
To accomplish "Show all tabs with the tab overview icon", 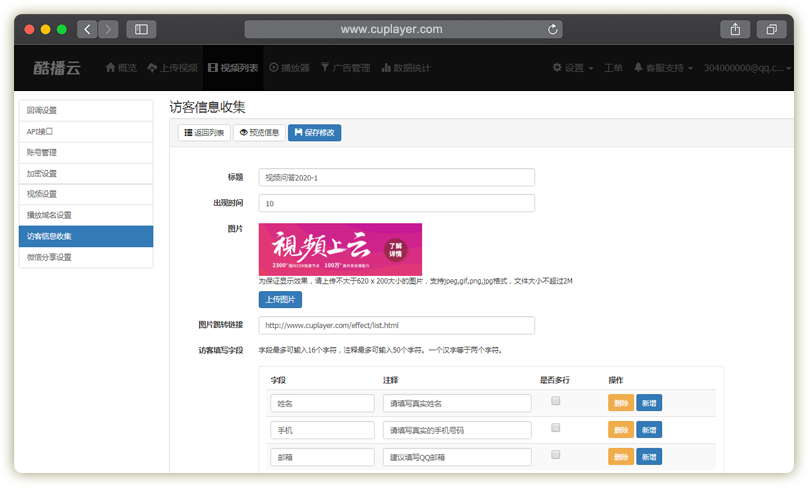I will 771,30.
